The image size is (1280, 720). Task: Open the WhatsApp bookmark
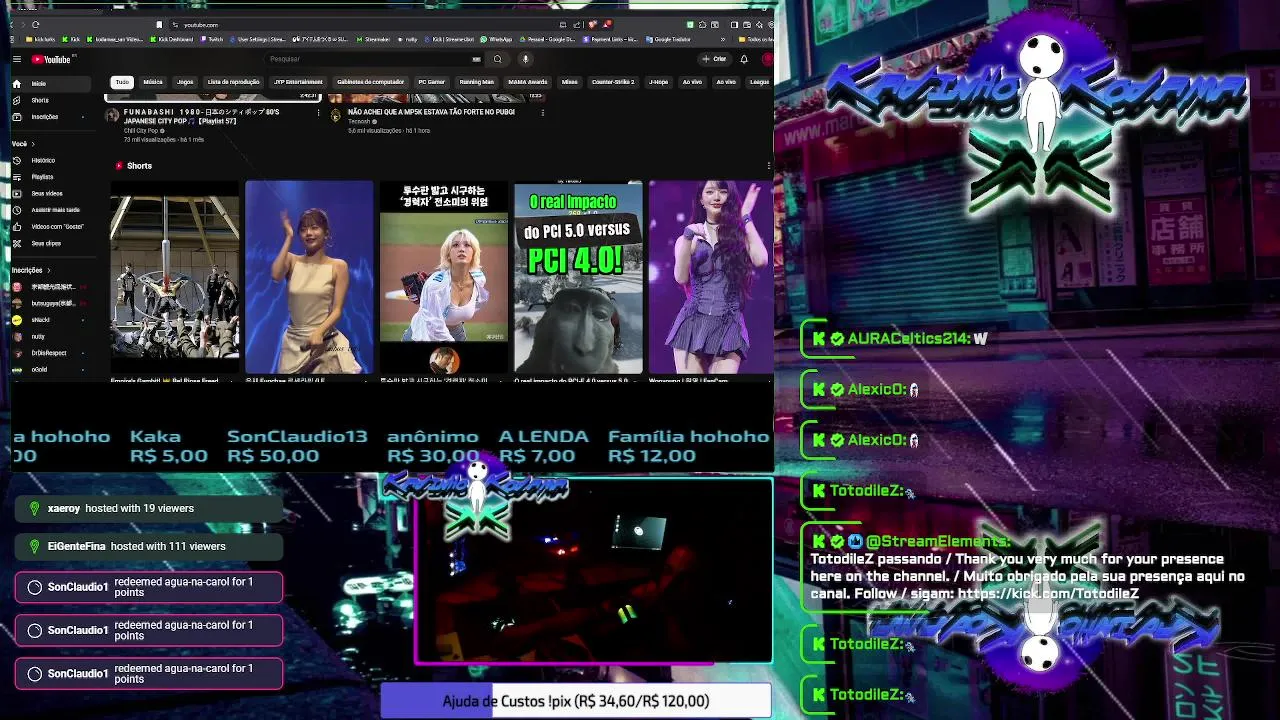click(x=496, y=39)
